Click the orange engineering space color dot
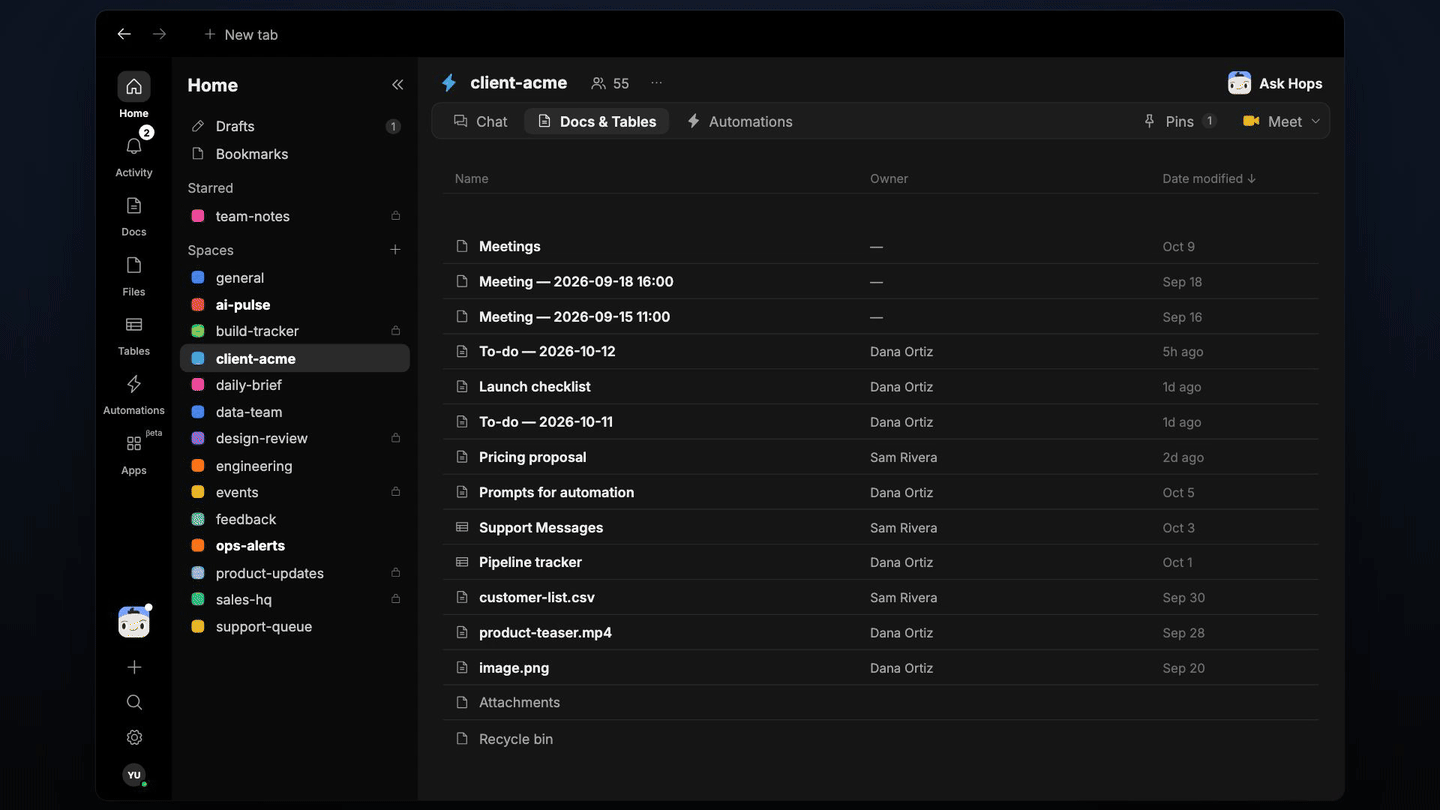 point(198,466)
